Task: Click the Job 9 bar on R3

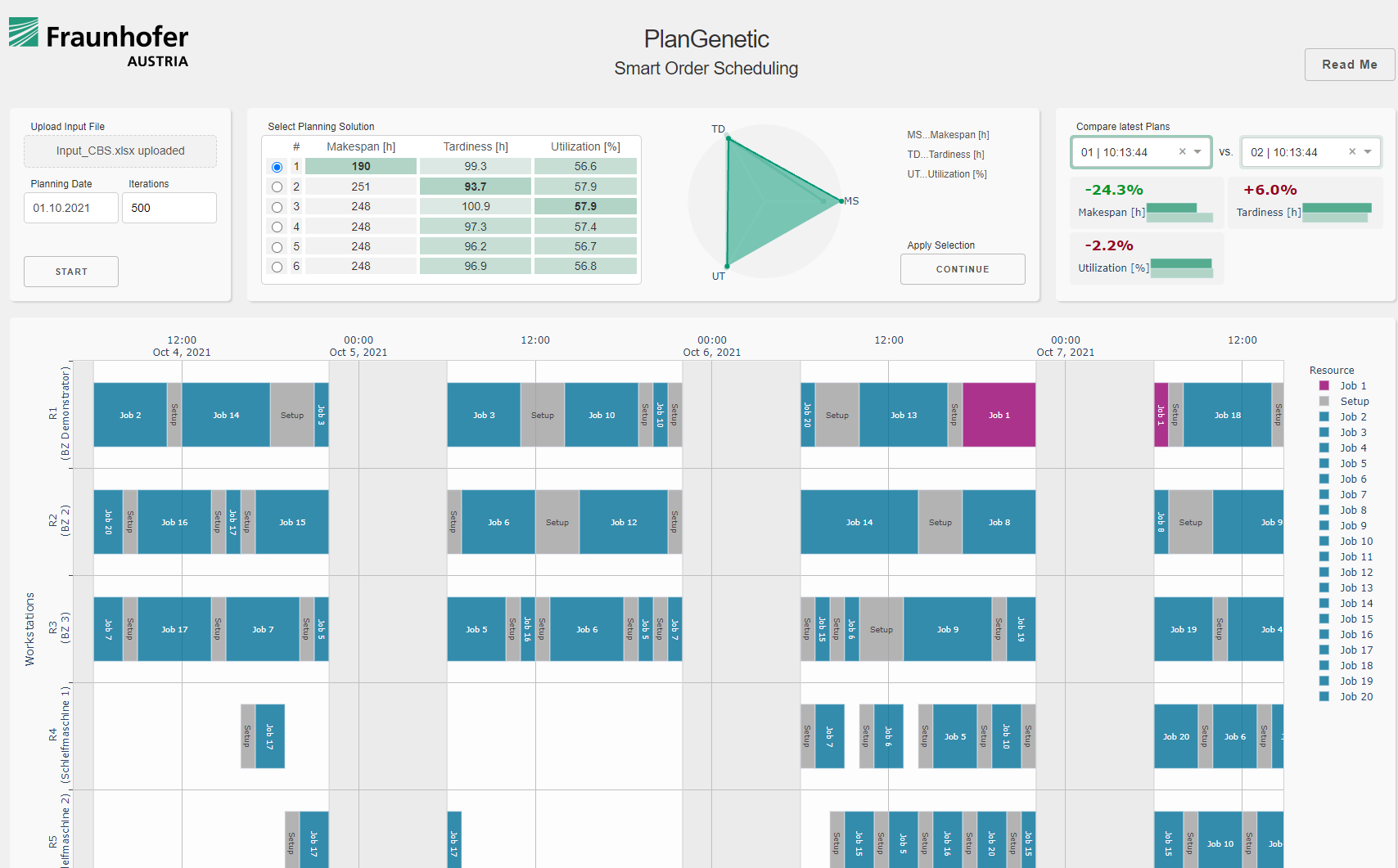Action: click(x=948, y=629)
